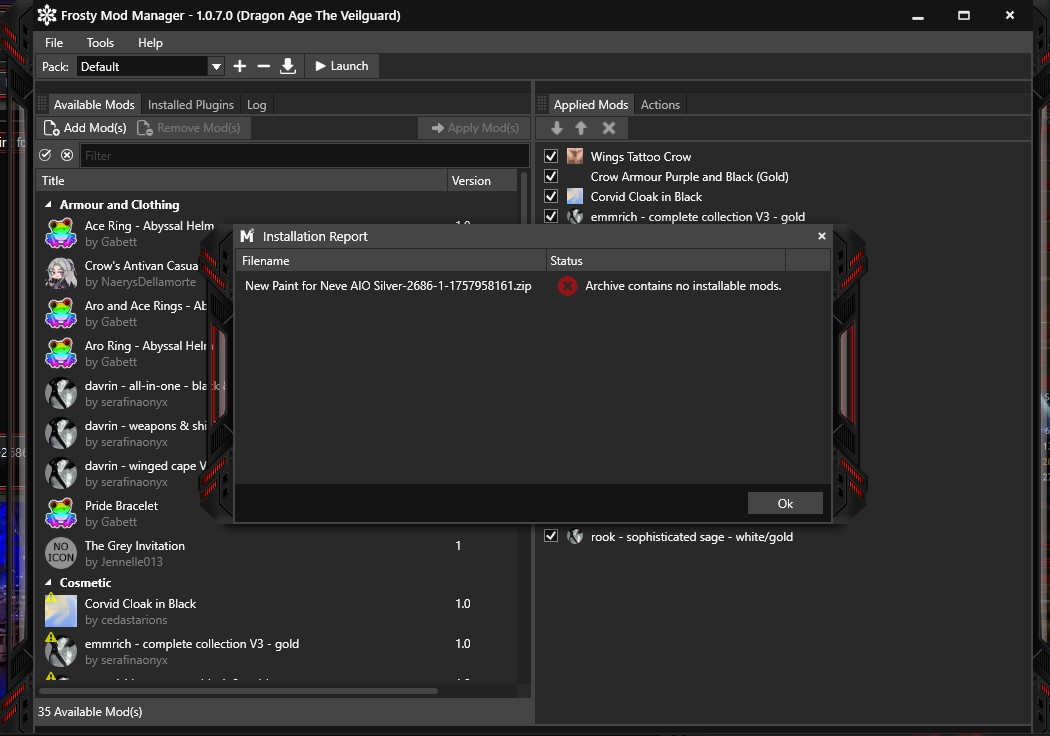Switch to the Installed Plugins tab
The image size is (1050, 736).
pos(190,105)
